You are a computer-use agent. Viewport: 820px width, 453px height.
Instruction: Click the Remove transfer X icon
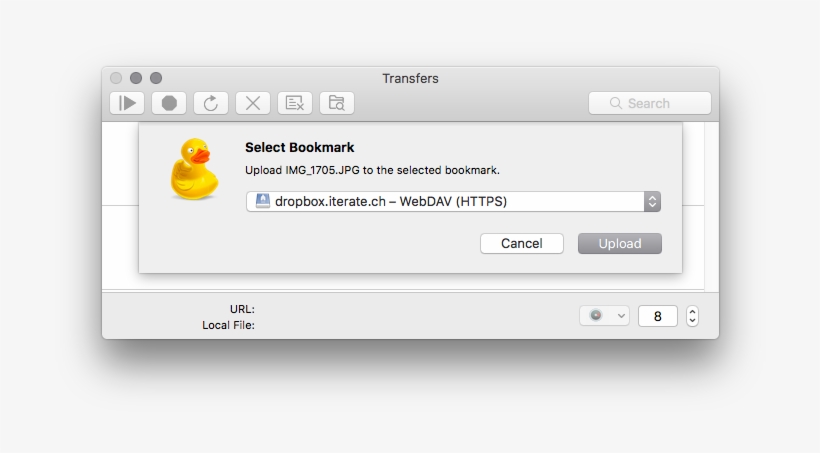[253, 103]
